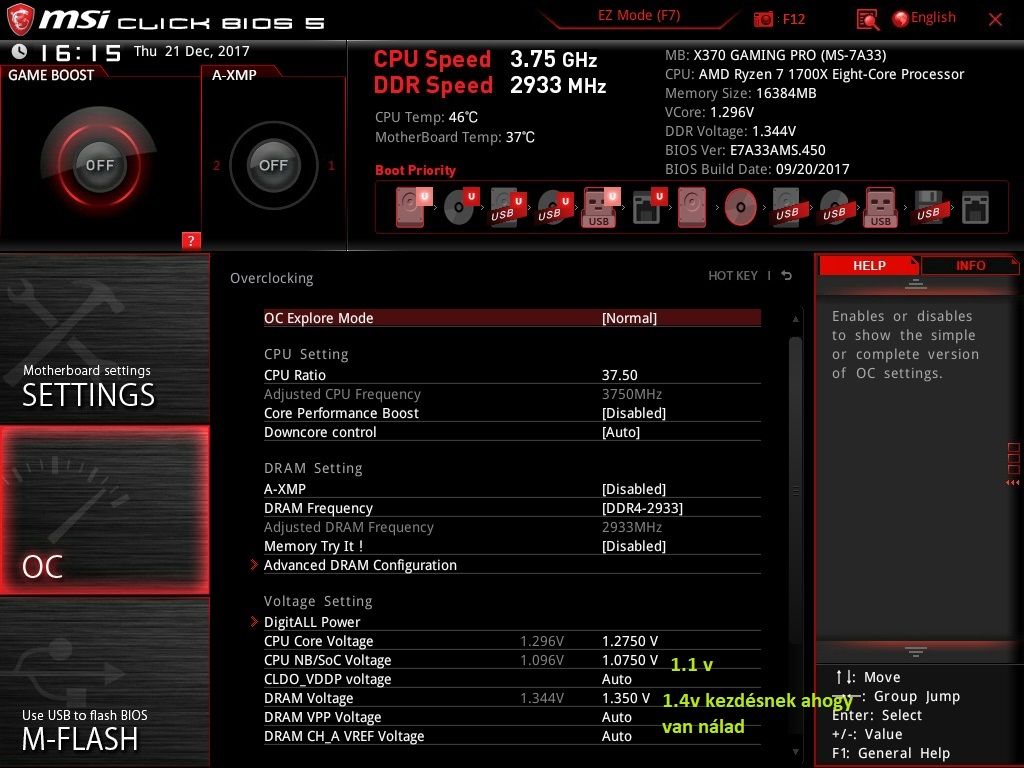This screenshot has height=768, width=1024.
Task: Edit CPU Core Voltage value 1.2750 V
Action: coord(630,641)
